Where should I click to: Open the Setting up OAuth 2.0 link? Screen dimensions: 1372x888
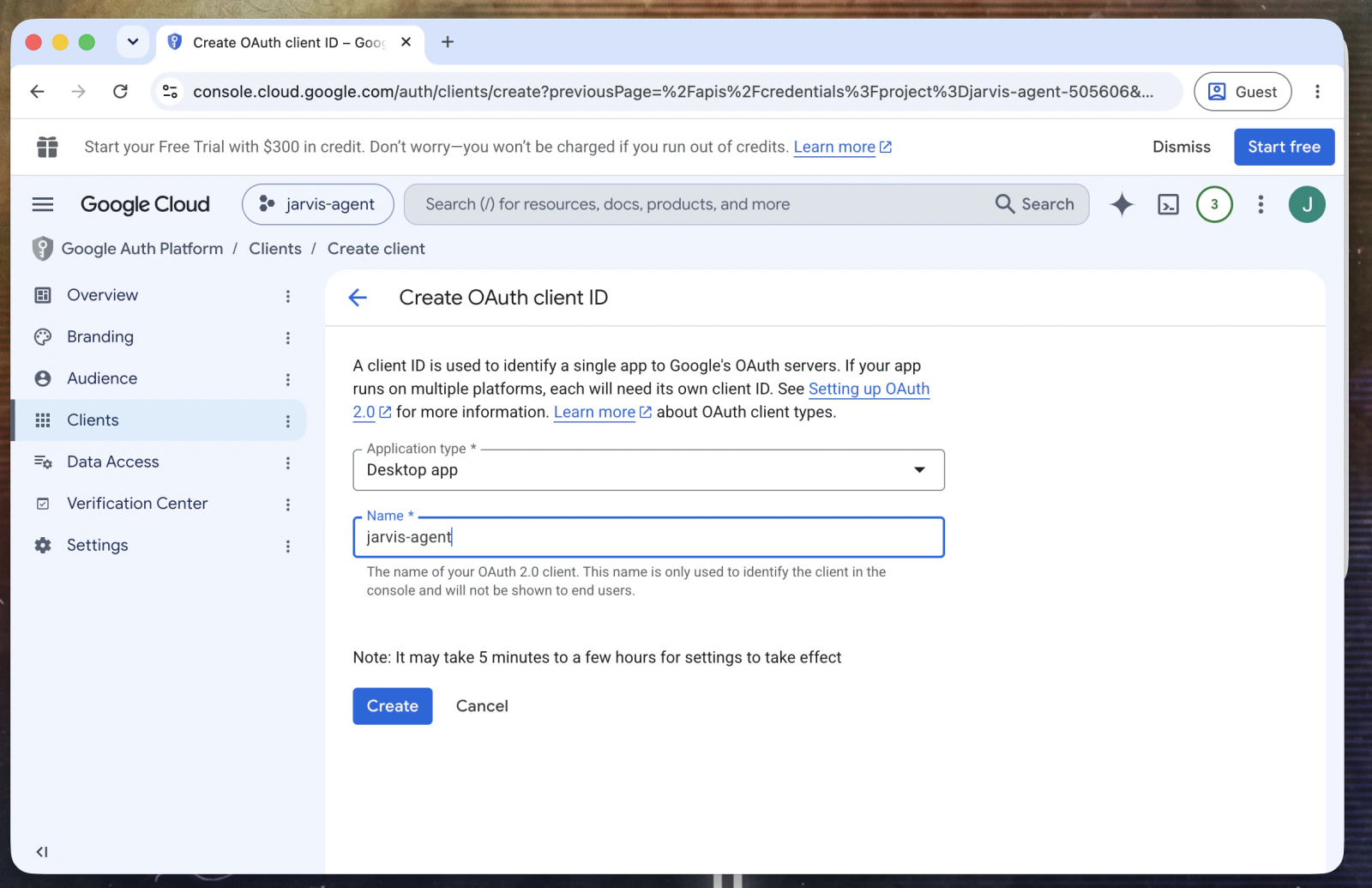click(x=869, y=390)
